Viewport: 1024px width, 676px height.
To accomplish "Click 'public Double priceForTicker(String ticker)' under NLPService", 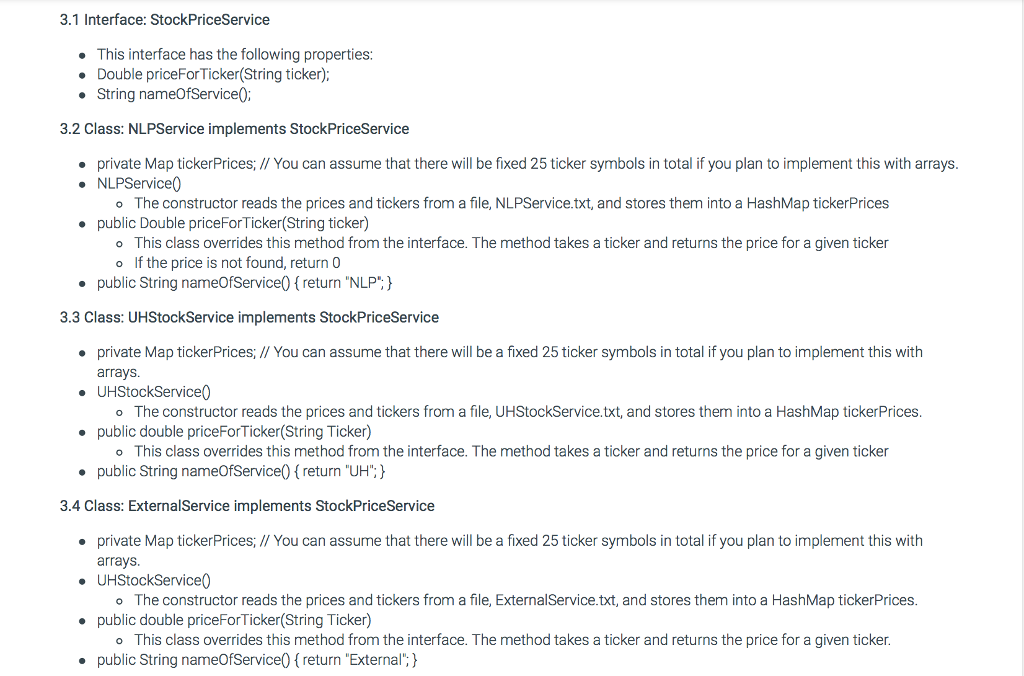I will 232,223.
